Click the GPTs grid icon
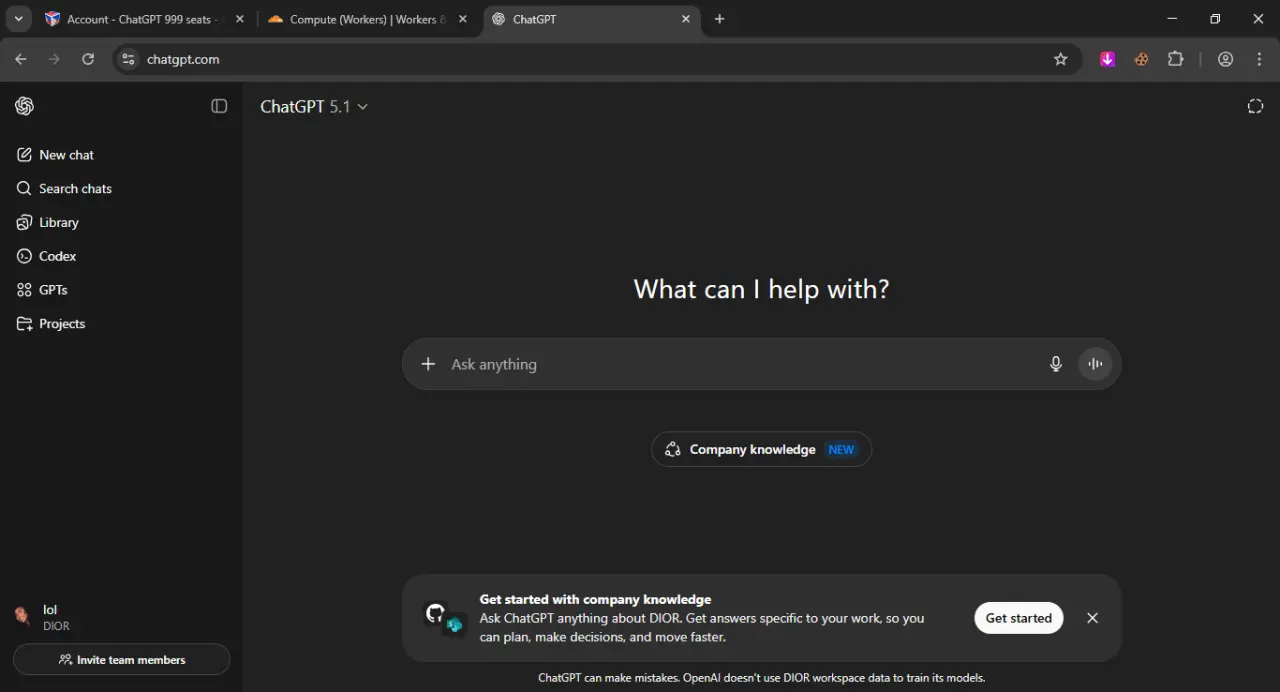Screen dimensions: 1280x692 tap(24, 290)
